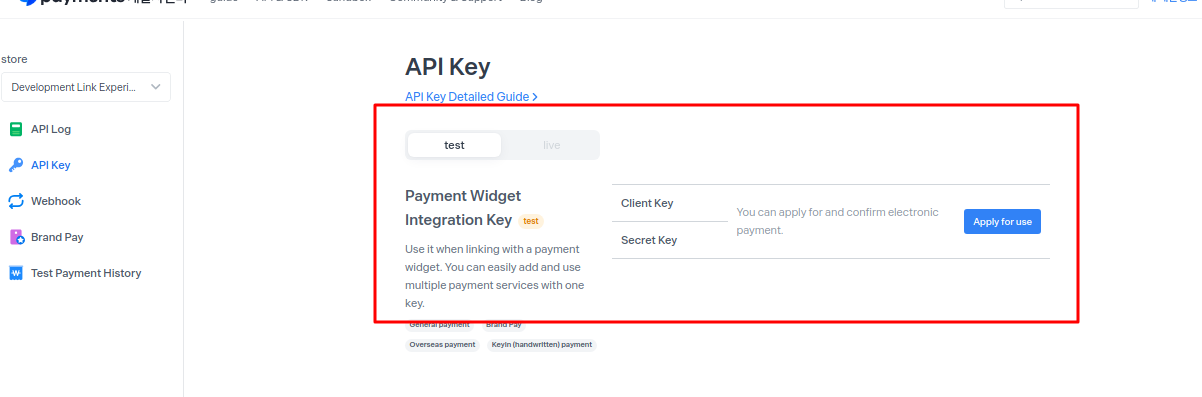Click the Overseas payment tag
Image resolution: width=1202 pixels, height=397 pixels.
442,344
